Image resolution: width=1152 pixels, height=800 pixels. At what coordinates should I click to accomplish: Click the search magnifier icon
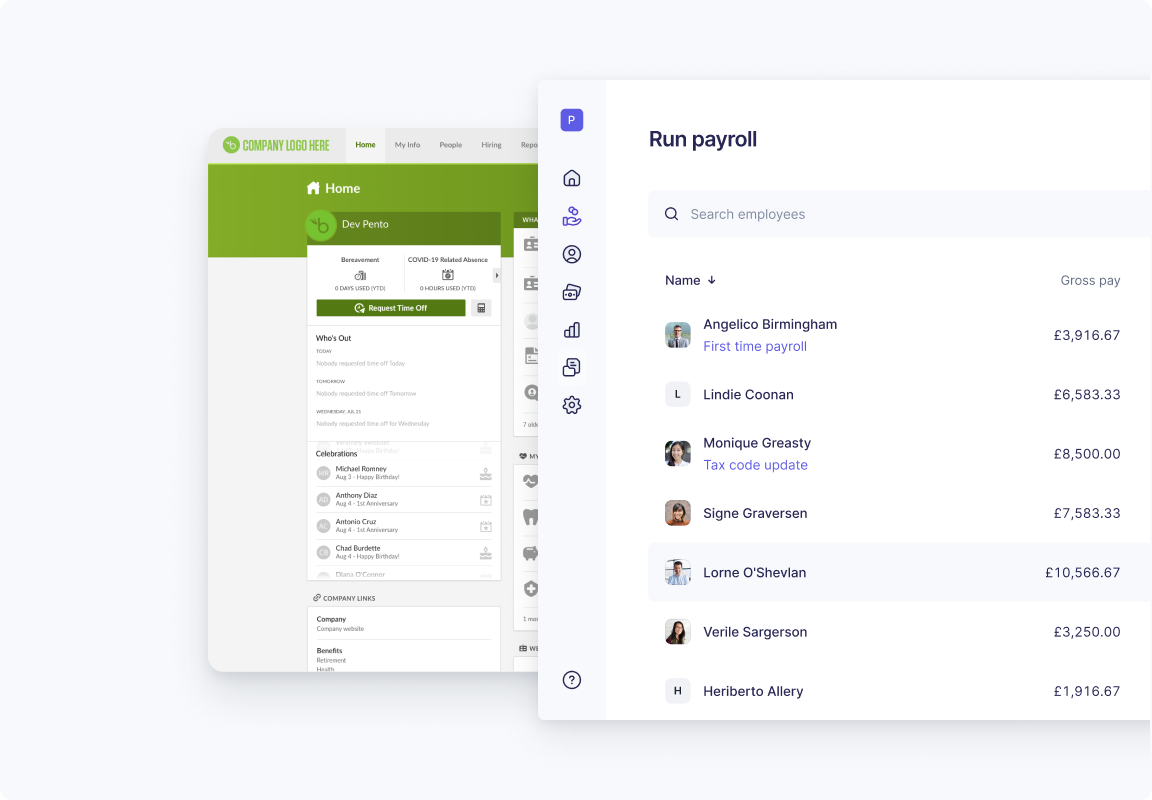point(672,214)
